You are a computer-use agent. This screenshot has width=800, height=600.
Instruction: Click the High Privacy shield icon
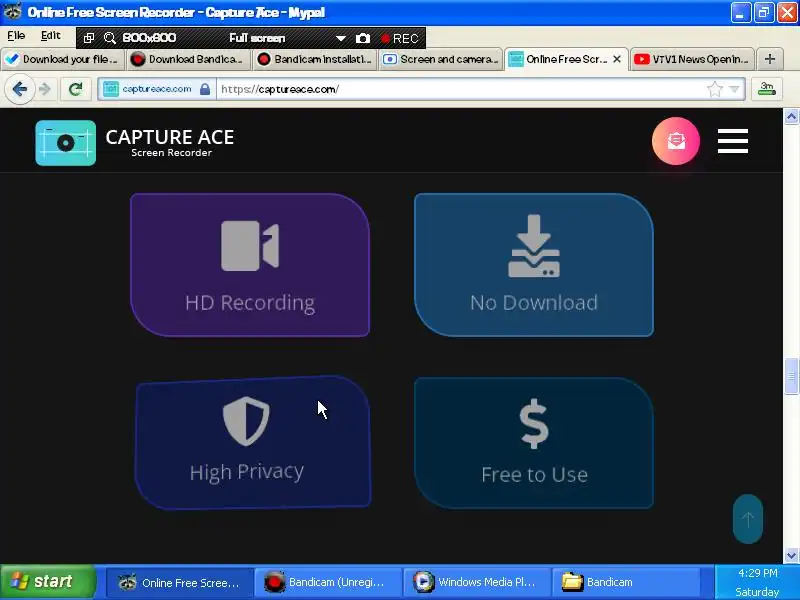[x=246, y=421]
